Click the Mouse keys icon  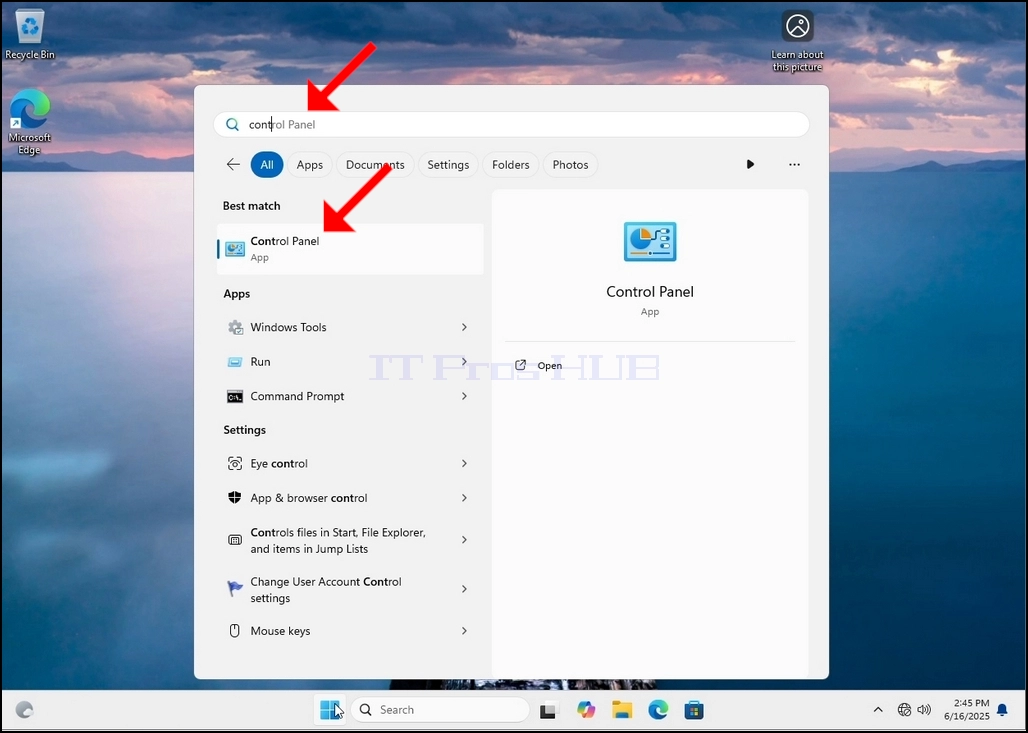pyautogui.click(x=235, y=631)
